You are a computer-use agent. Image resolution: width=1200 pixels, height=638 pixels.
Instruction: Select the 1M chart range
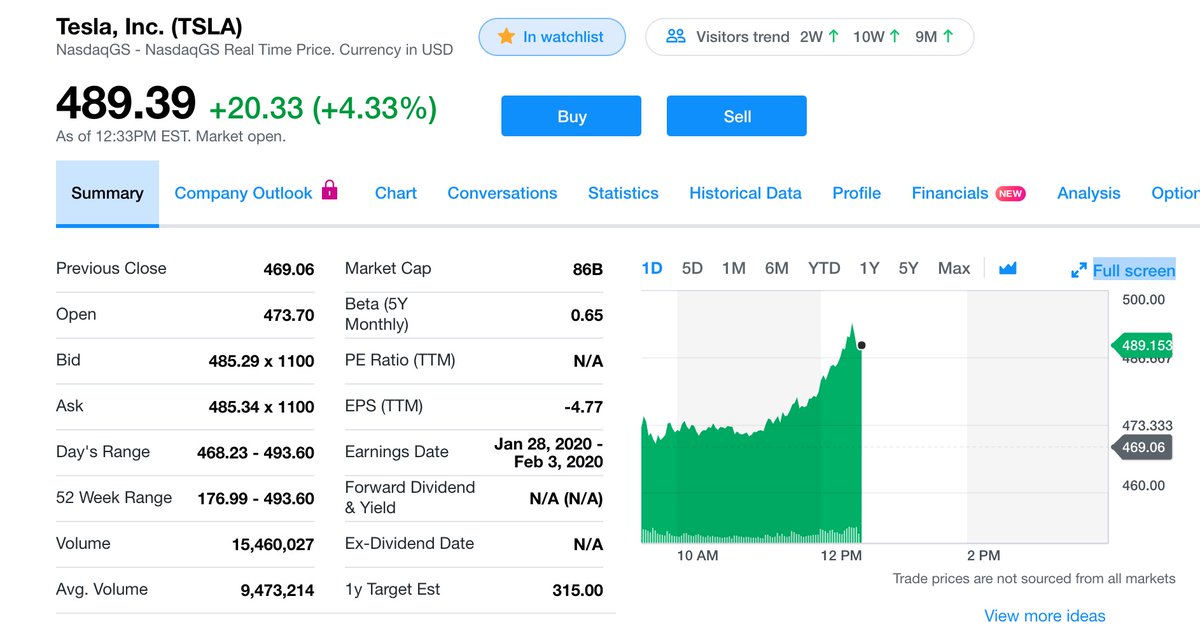734,268
